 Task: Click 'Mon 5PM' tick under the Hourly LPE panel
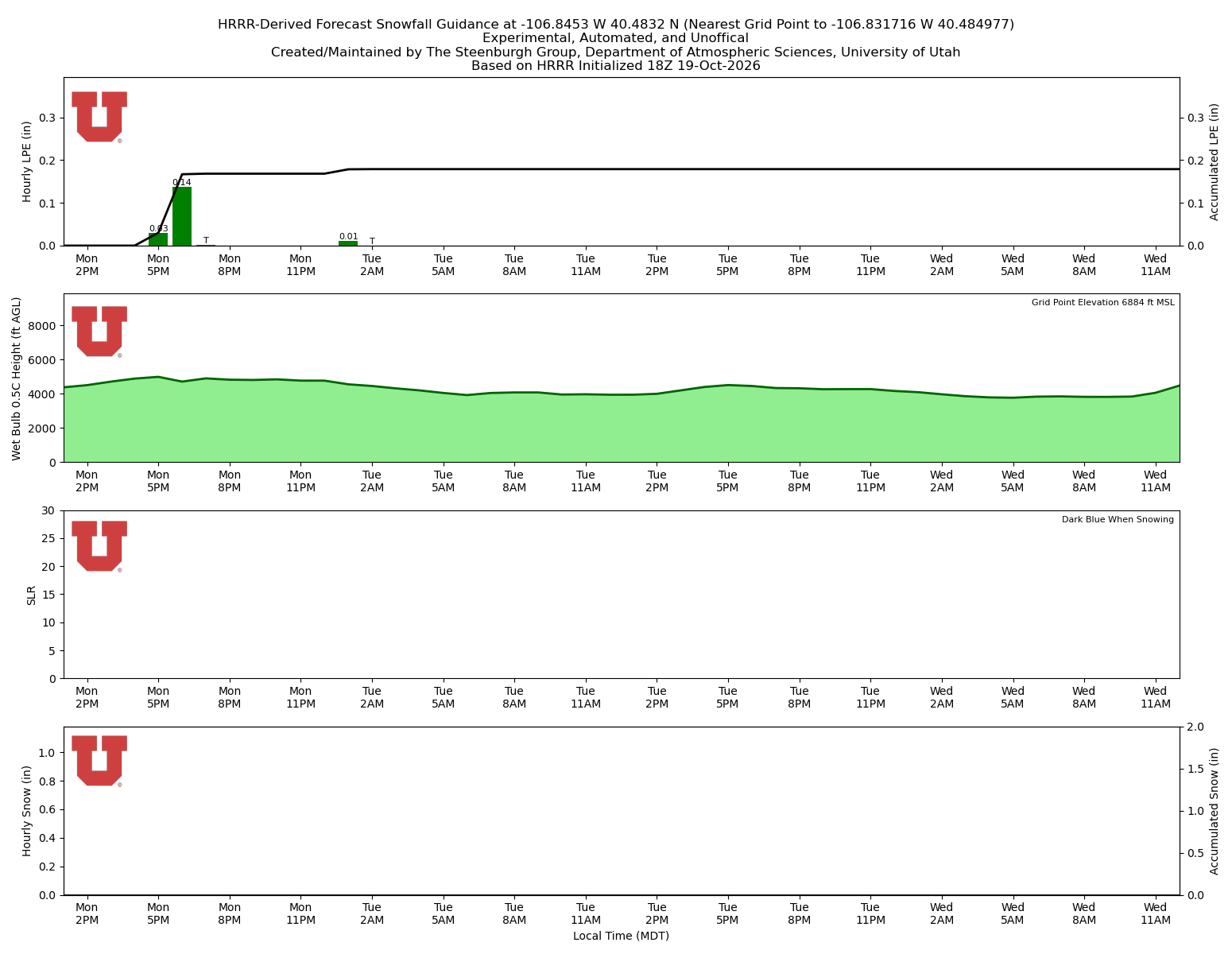158,265
